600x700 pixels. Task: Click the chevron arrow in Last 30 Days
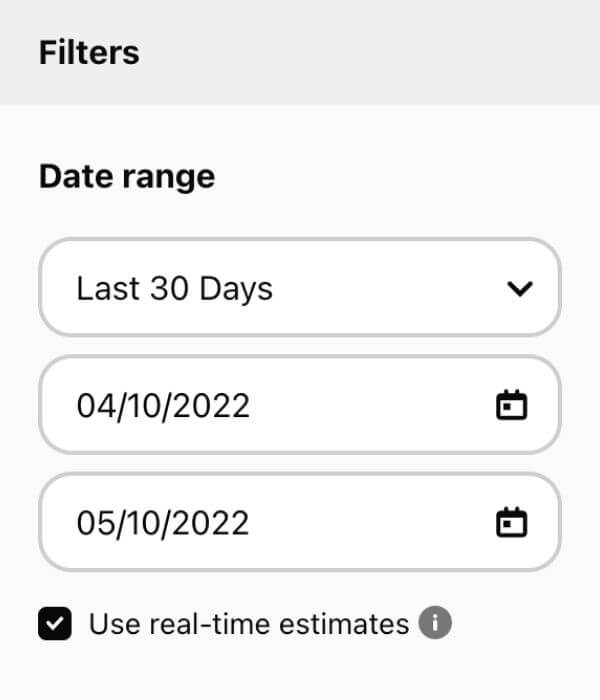[520, 288]
